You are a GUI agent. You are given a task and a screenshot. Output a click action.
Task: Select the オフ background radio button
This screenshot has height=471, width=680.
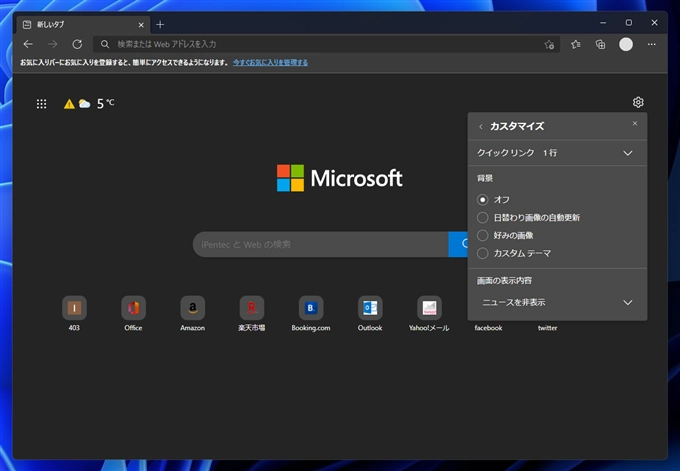pyautogui.click(x=483, y=199)
